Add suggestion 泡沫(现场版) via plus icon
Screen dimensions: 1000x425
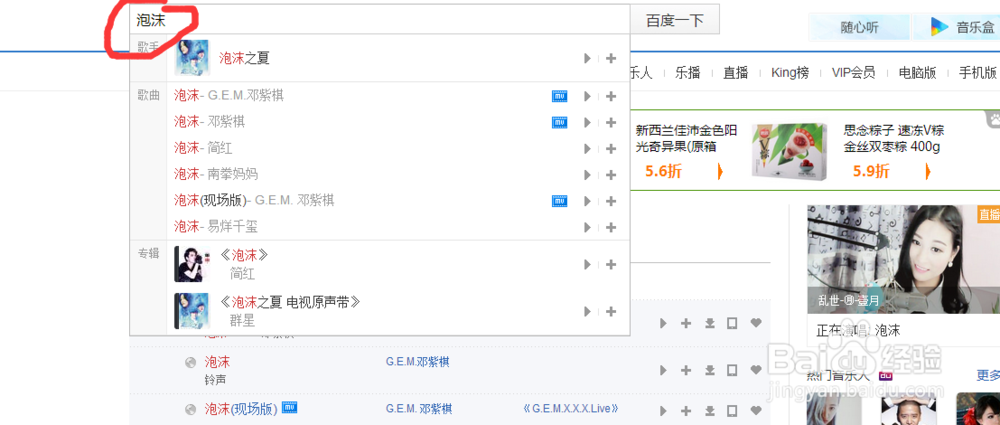coord(611,201)
